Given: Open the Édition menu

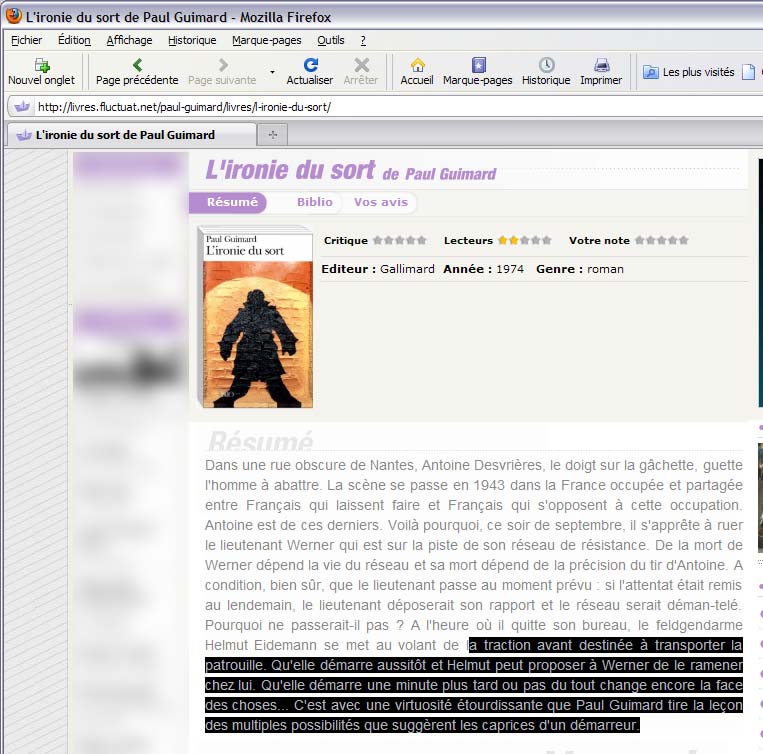Looking at the screenshot, I should 74,40.
